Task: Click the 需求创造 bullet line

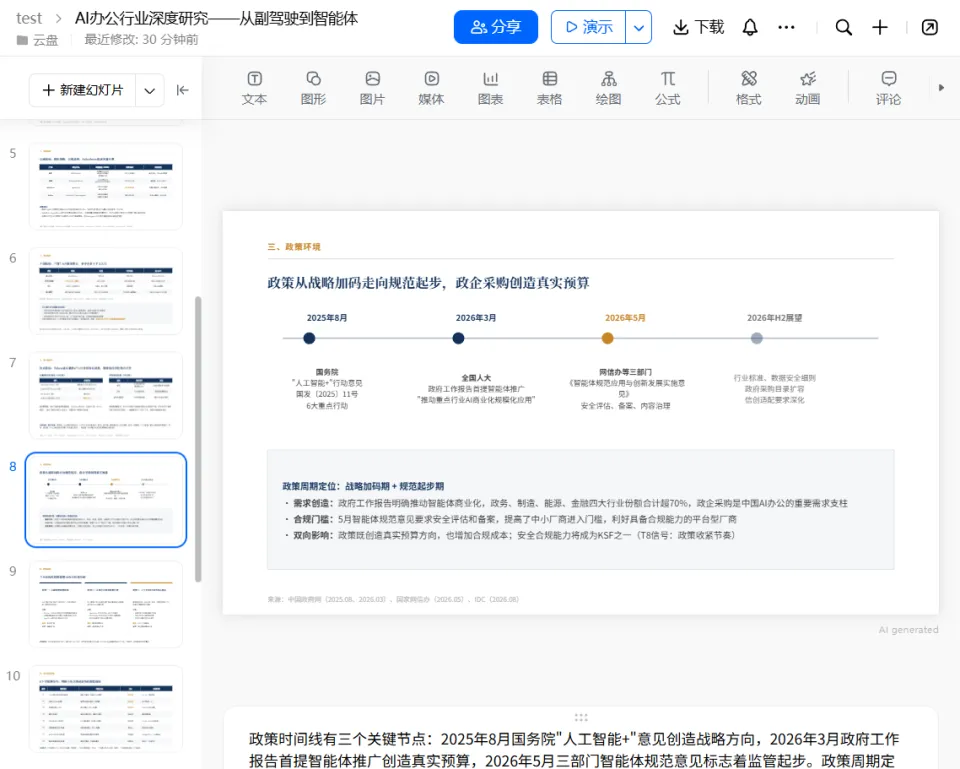Action: click(566, 503)
